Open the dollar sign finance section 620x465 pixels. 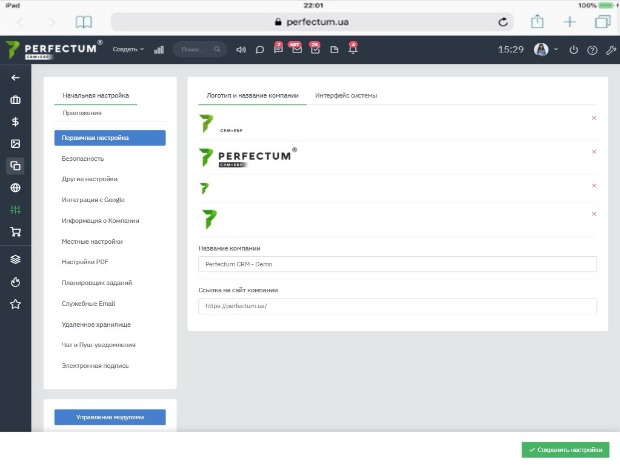tap(15, 122)
